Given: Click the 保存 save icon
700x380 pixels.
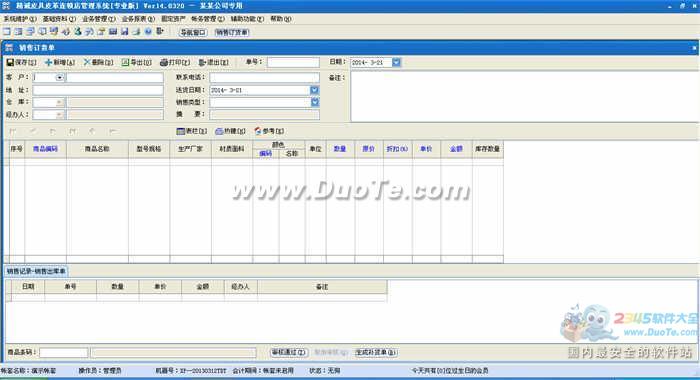Looking at the screenshot, I should point(10,63).
